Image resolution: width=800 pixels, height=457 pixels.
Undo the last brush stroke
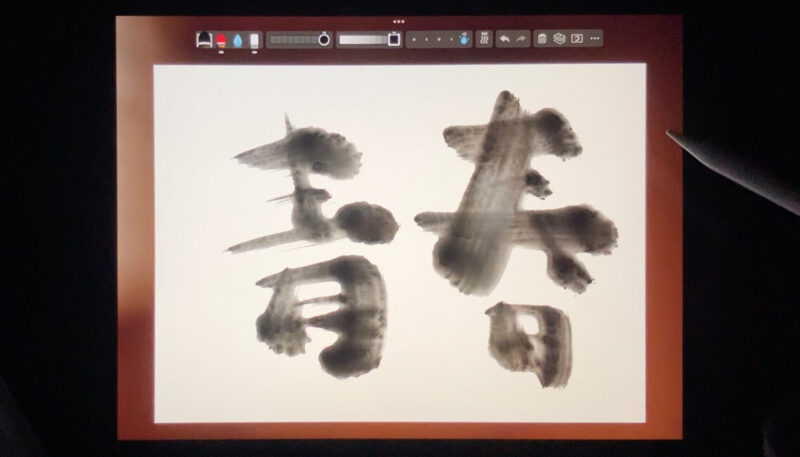504,39
